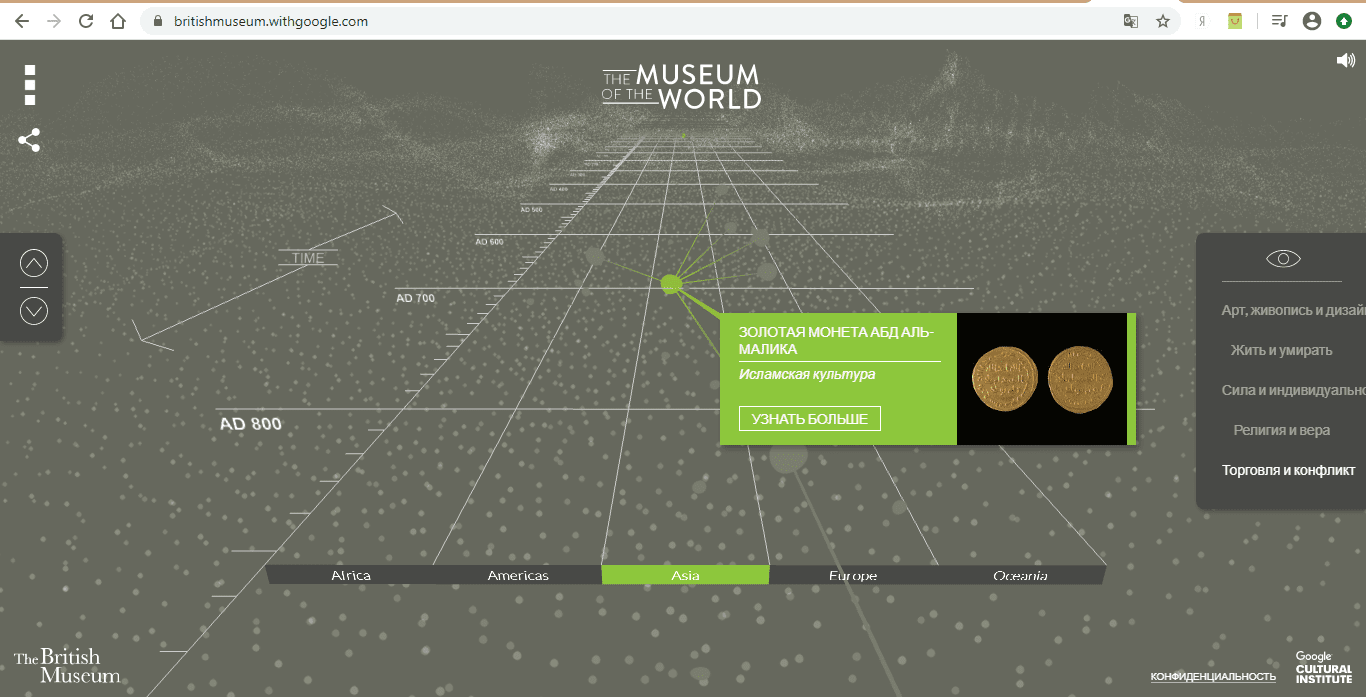Click the УЗНАТЬ БОЛЬШЕ button
This screenshot has height=697, width=1366.
point(809,418)
